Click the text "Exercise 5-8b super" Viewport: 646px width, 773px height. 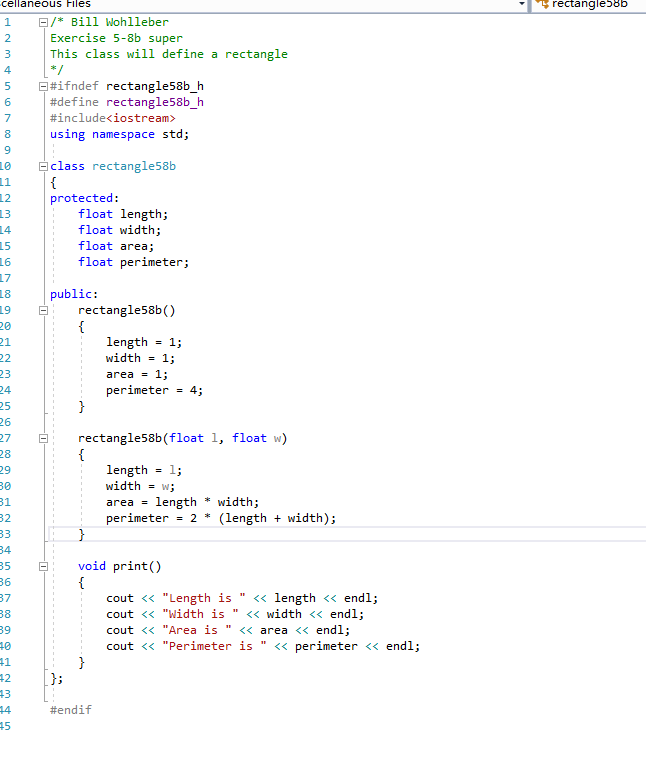point(116,38)
